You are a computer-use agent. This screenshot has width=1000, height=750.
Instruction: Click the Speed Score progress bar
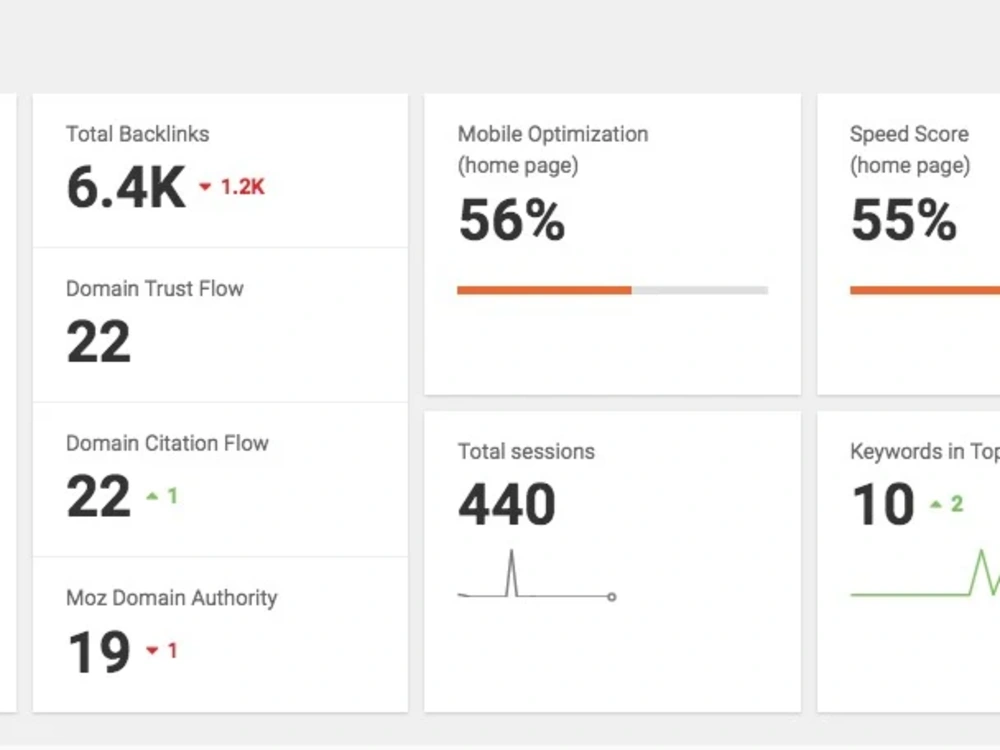pyautogui.click(x=925, y=290)
